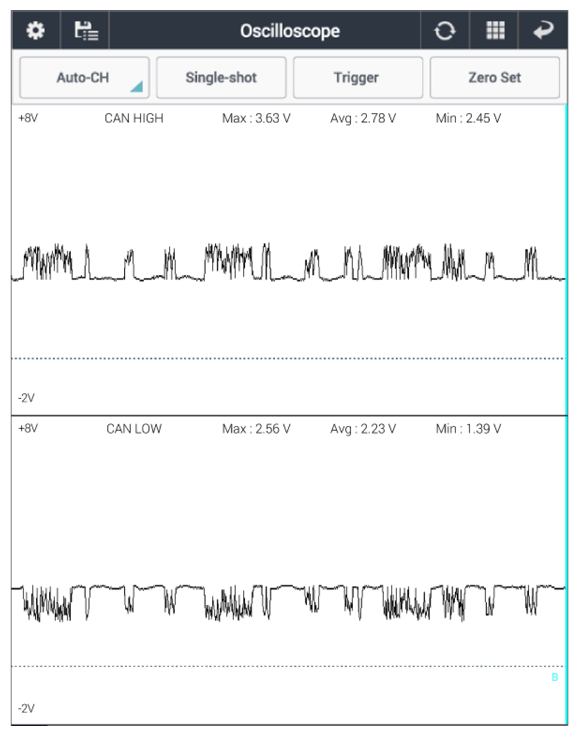Click the back return arrow icon
This screenshot has width=578, height=735.
coord(543,31)
